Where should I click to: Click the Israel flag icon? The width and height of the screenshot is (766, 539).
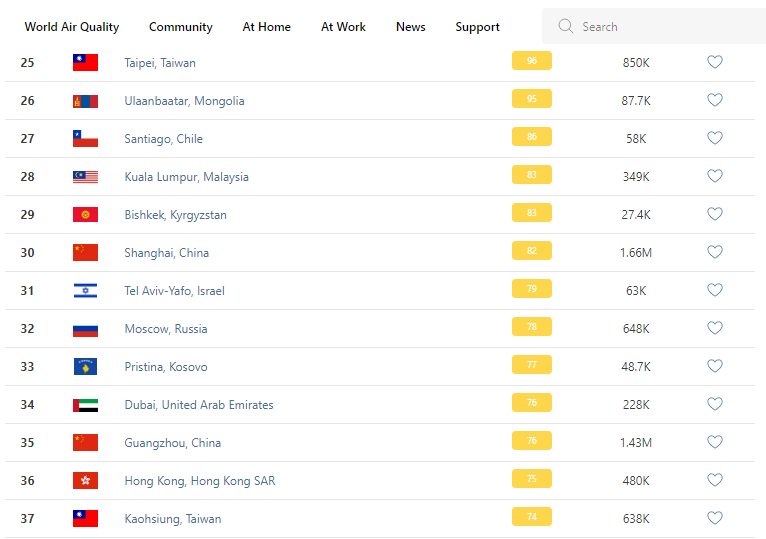tap(85, 291)
